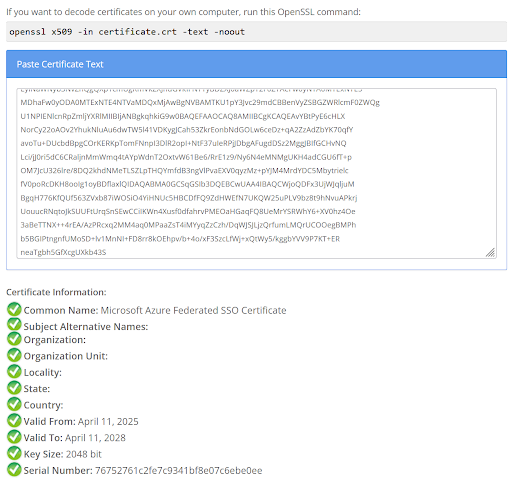This screenshot has width=512, height=487.
Task: Click the certificate line starting with OM7JcU326Ire
Action: click(184, 171)
